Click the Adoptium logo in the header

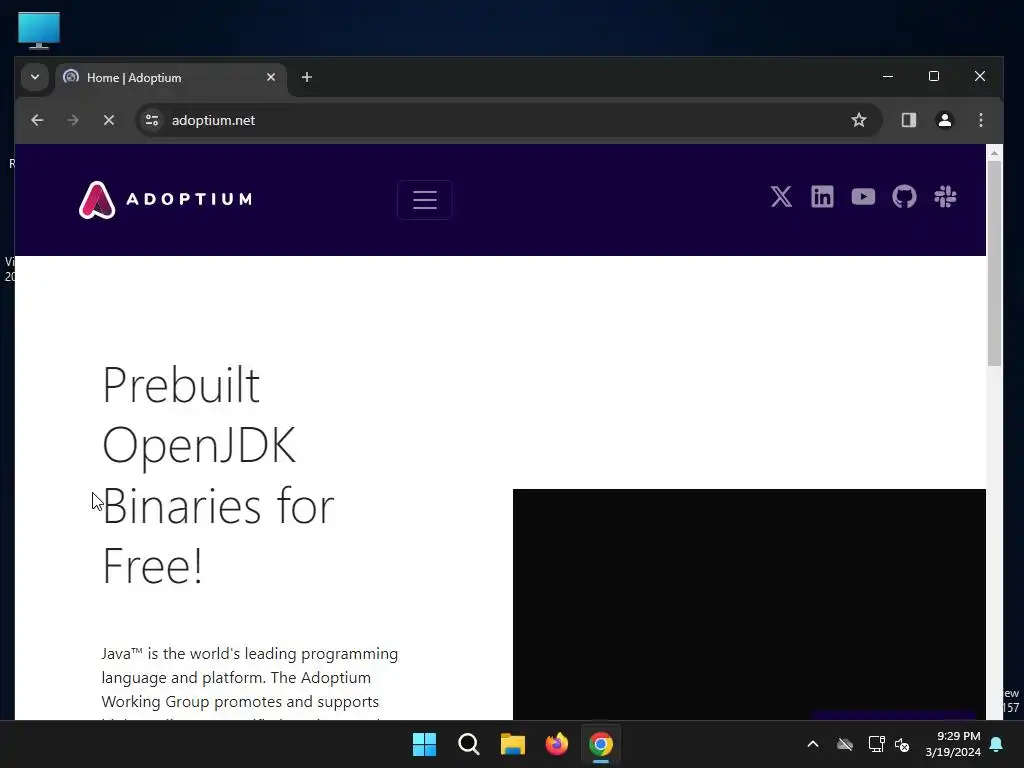coord(165,199)
